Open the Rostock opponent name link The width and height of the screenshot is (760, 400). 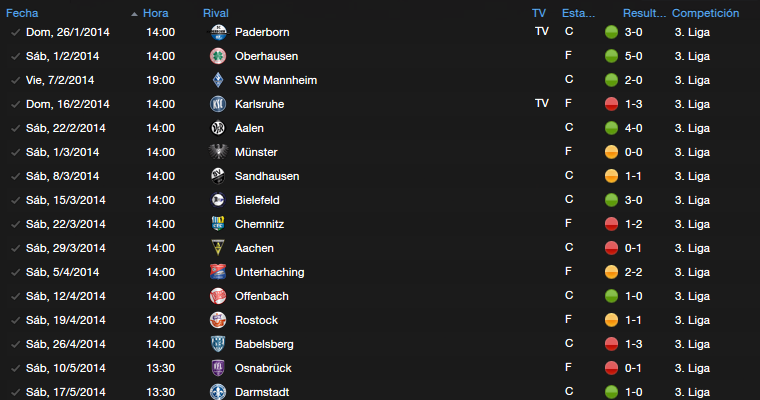click(x=256, y=320)
